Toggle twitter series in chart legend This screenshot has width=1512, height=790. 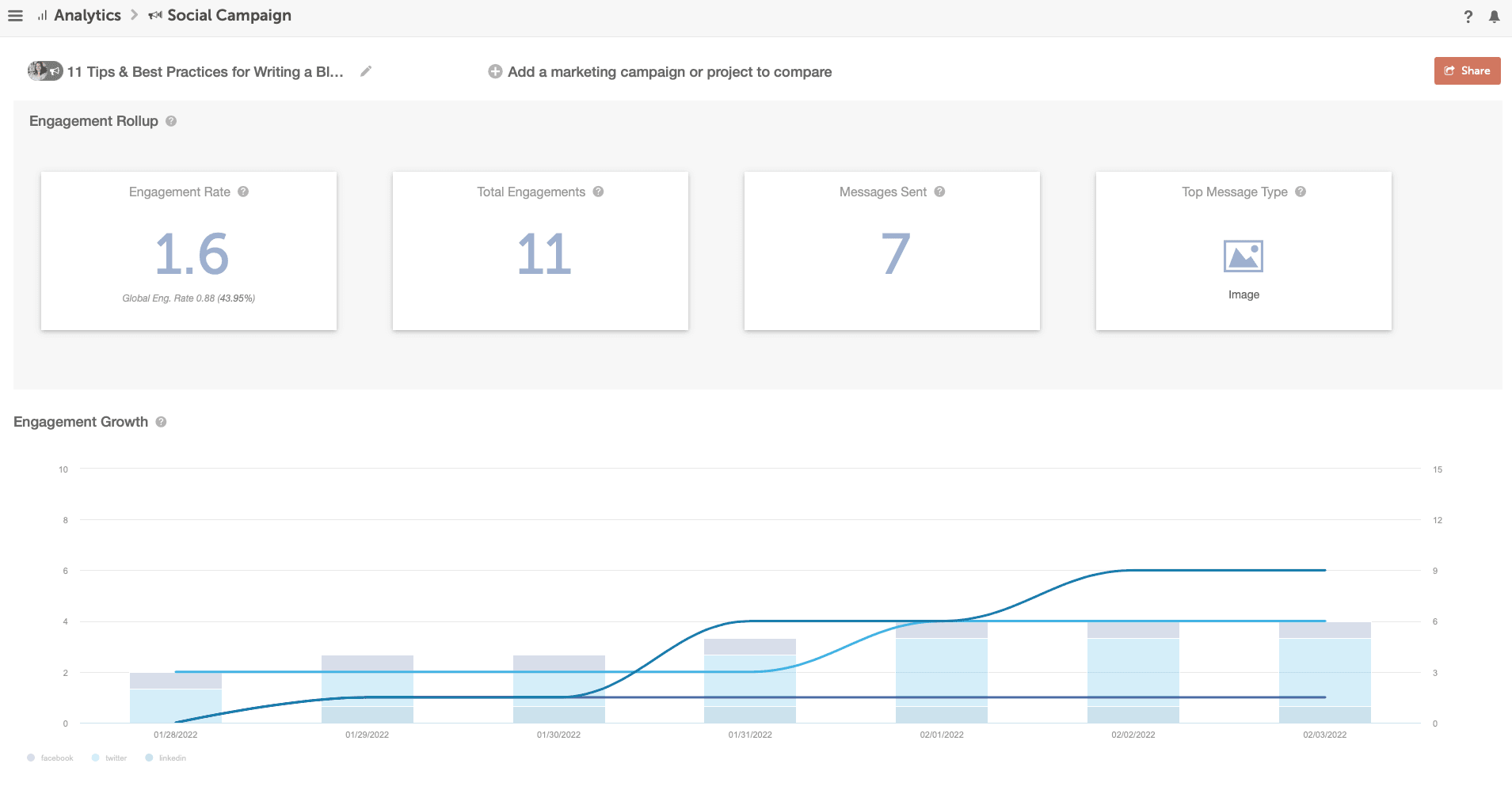click(x=109, y=758)
